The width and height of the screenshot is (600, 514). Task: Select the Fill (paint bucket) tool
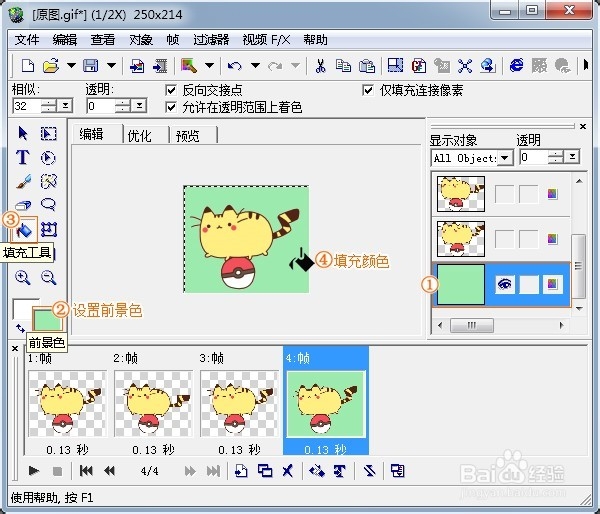24,230
